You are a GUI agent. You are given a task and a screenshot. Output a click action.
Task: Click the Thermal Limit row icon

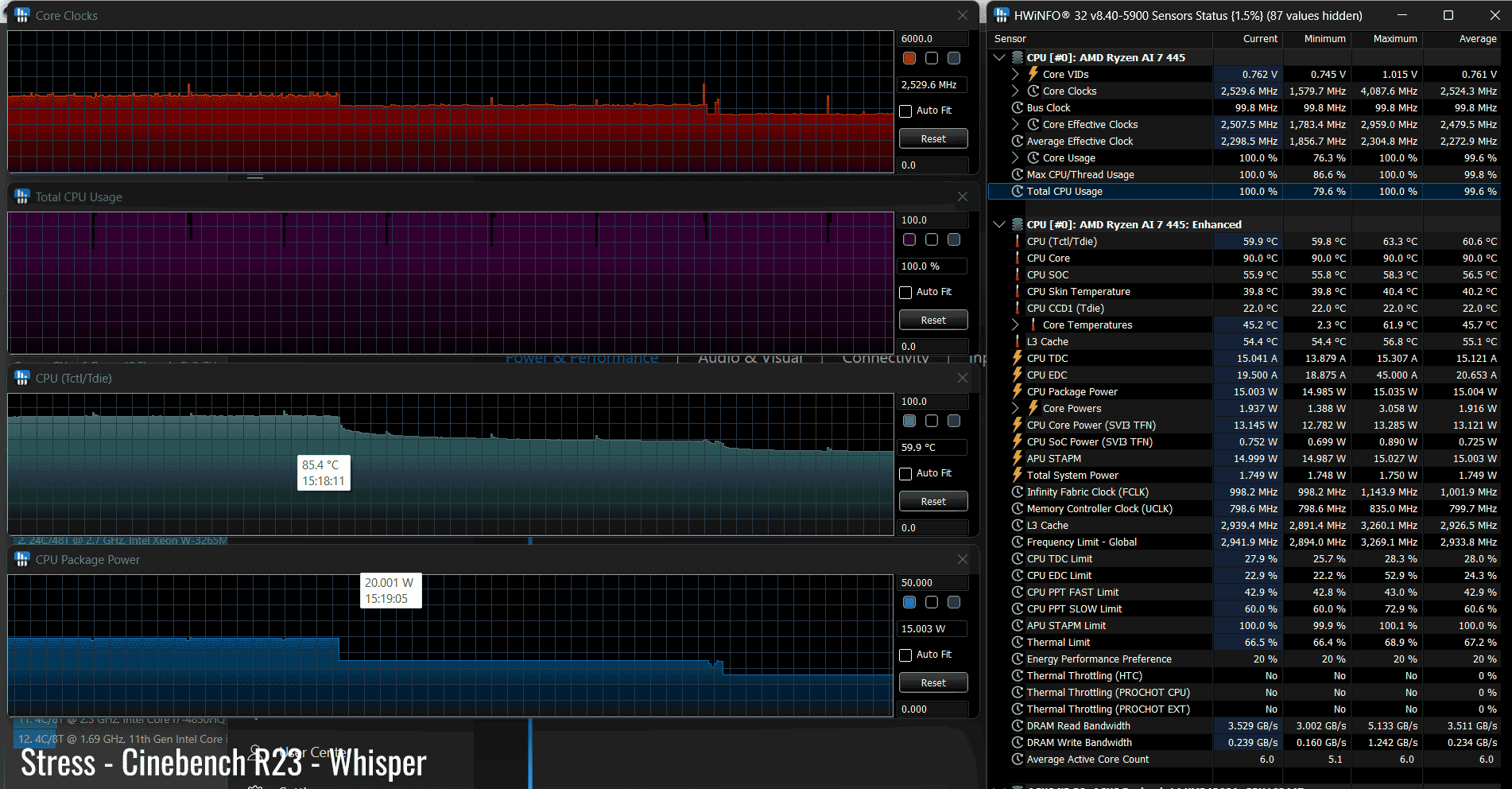[x=1017, y=642]
